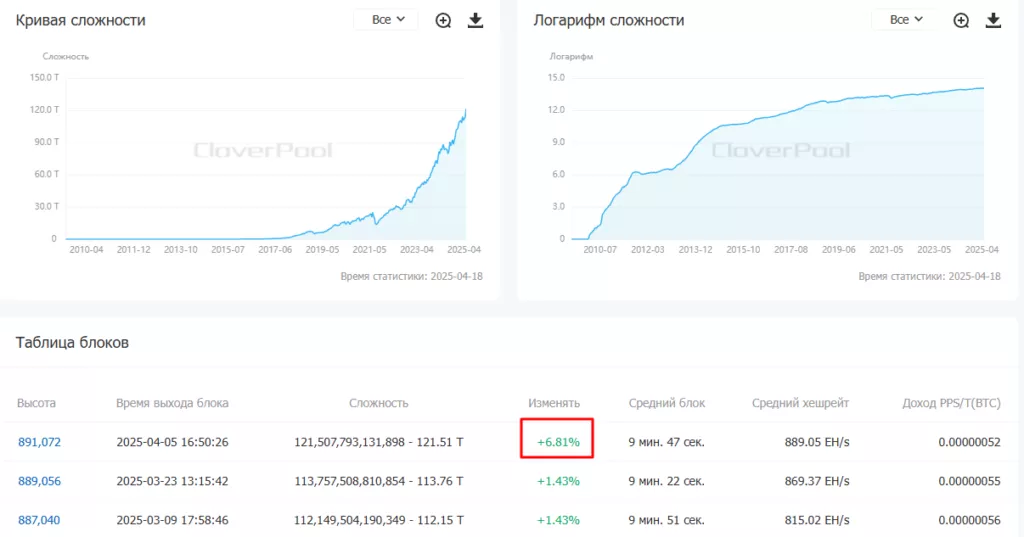Zoom into the Кривая сложности chart

click(x=443, y=20)
